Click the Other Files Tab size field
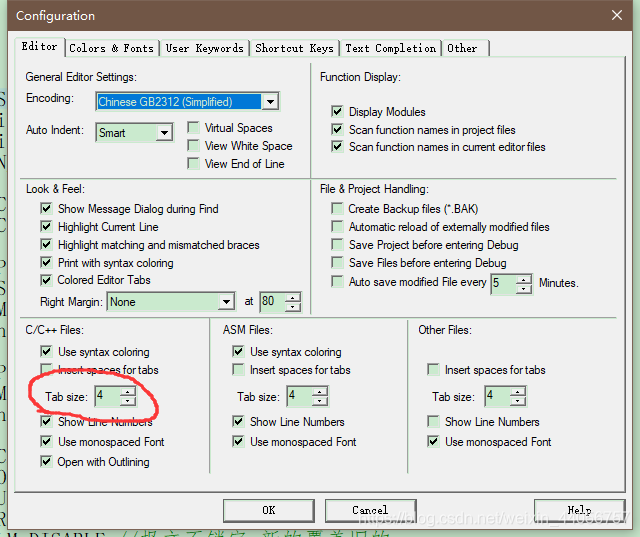 pos(498,396)
